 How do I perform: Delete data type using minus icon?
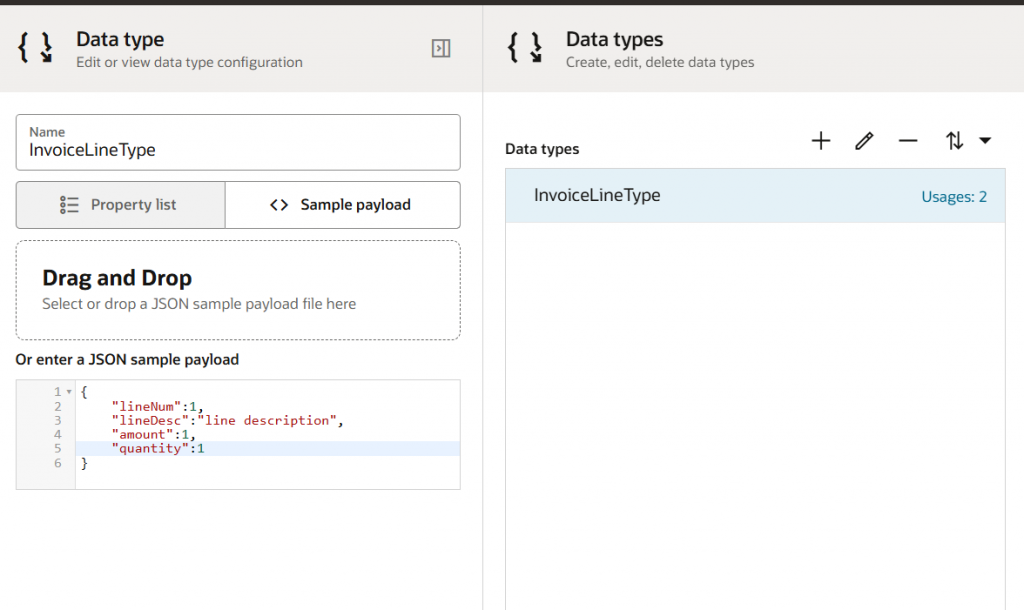click(907, 141)
